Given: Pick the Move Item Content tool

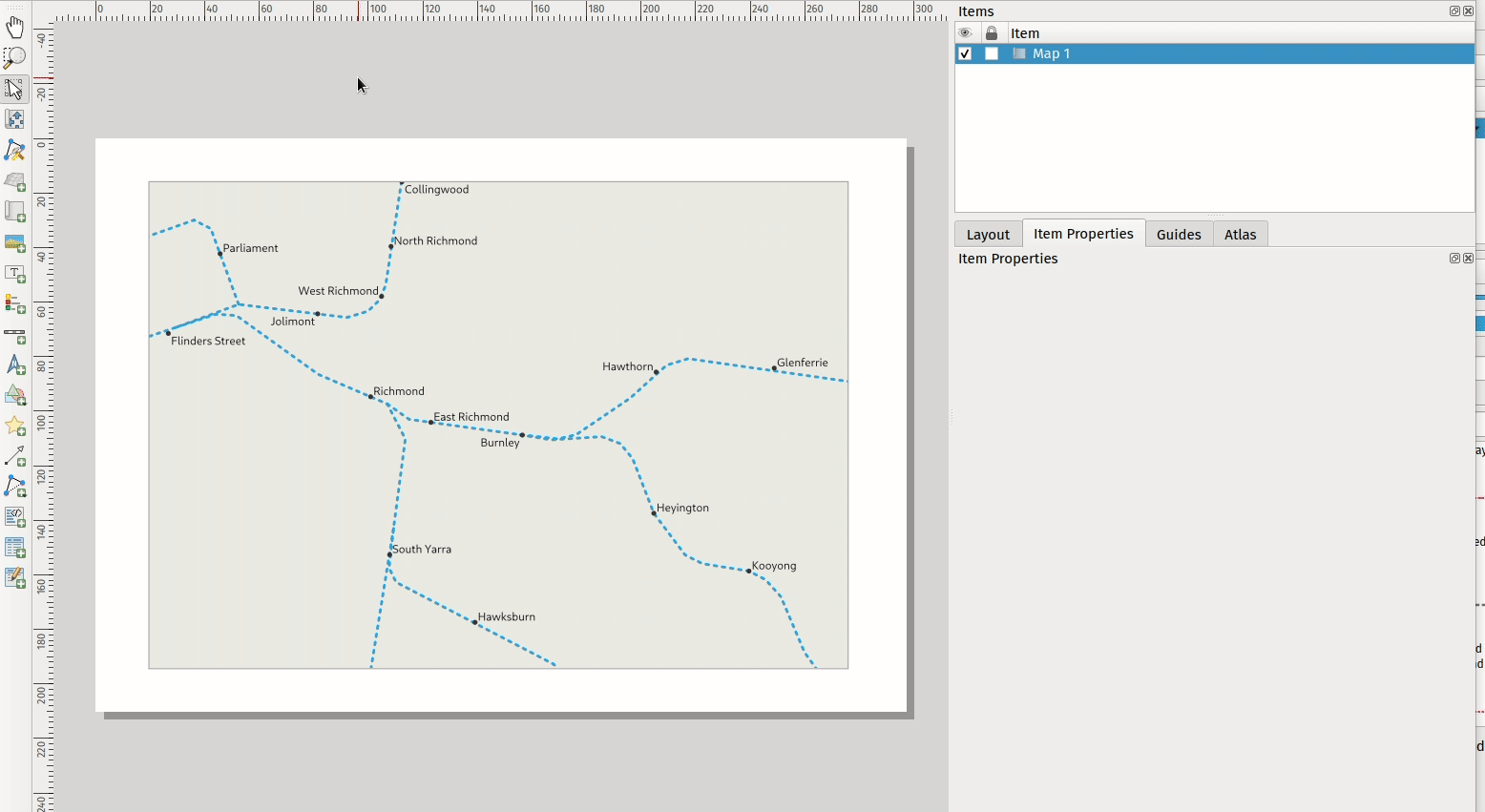Looking at the screenshot, I should tap(14, 119).
